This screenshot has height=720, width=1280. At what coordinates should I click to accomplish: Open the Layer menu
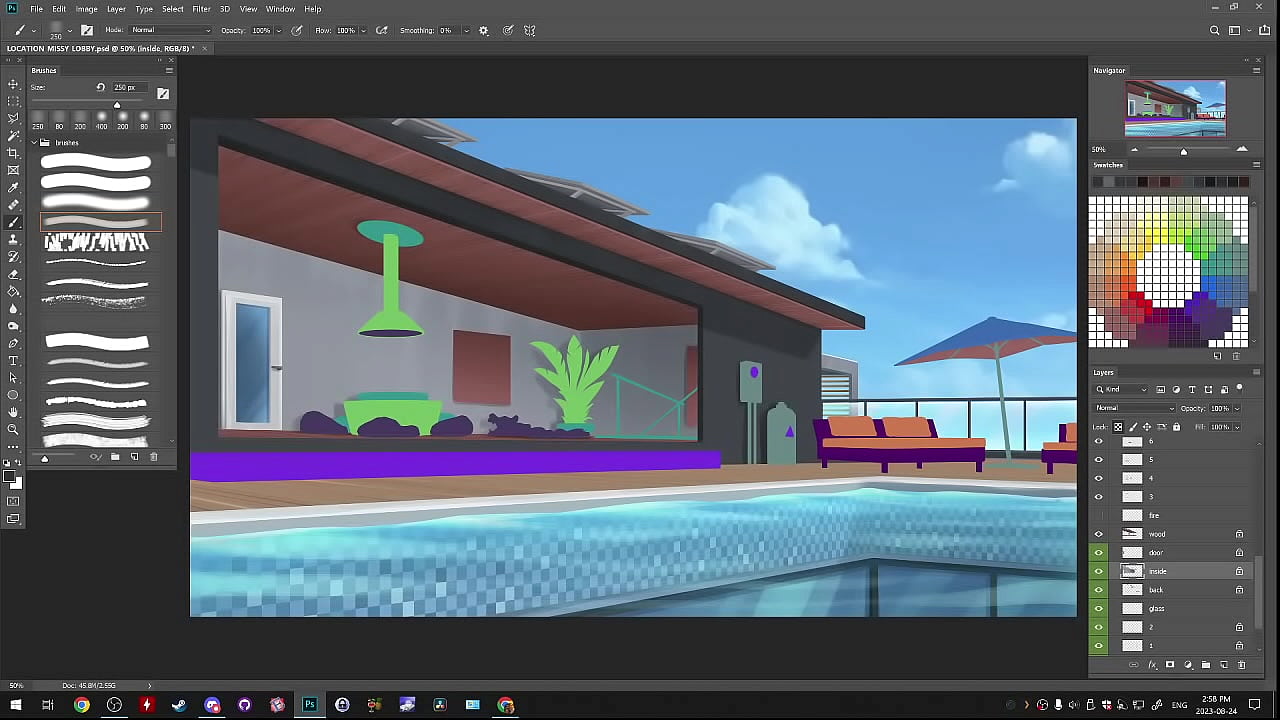(x=116, y=9)
